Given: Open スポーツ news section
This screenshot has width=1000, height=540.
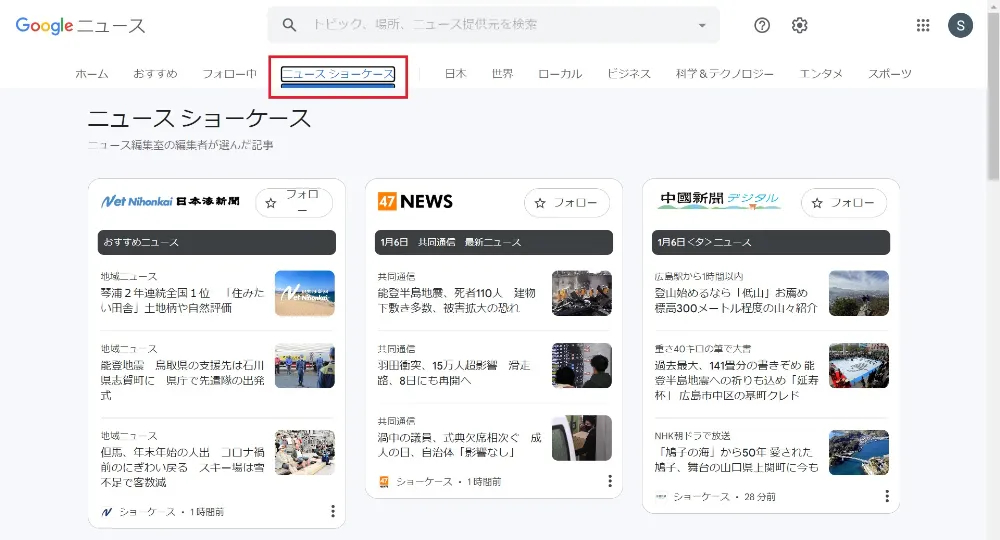Looking at the screenshot, I should click(x=890, y=74).
